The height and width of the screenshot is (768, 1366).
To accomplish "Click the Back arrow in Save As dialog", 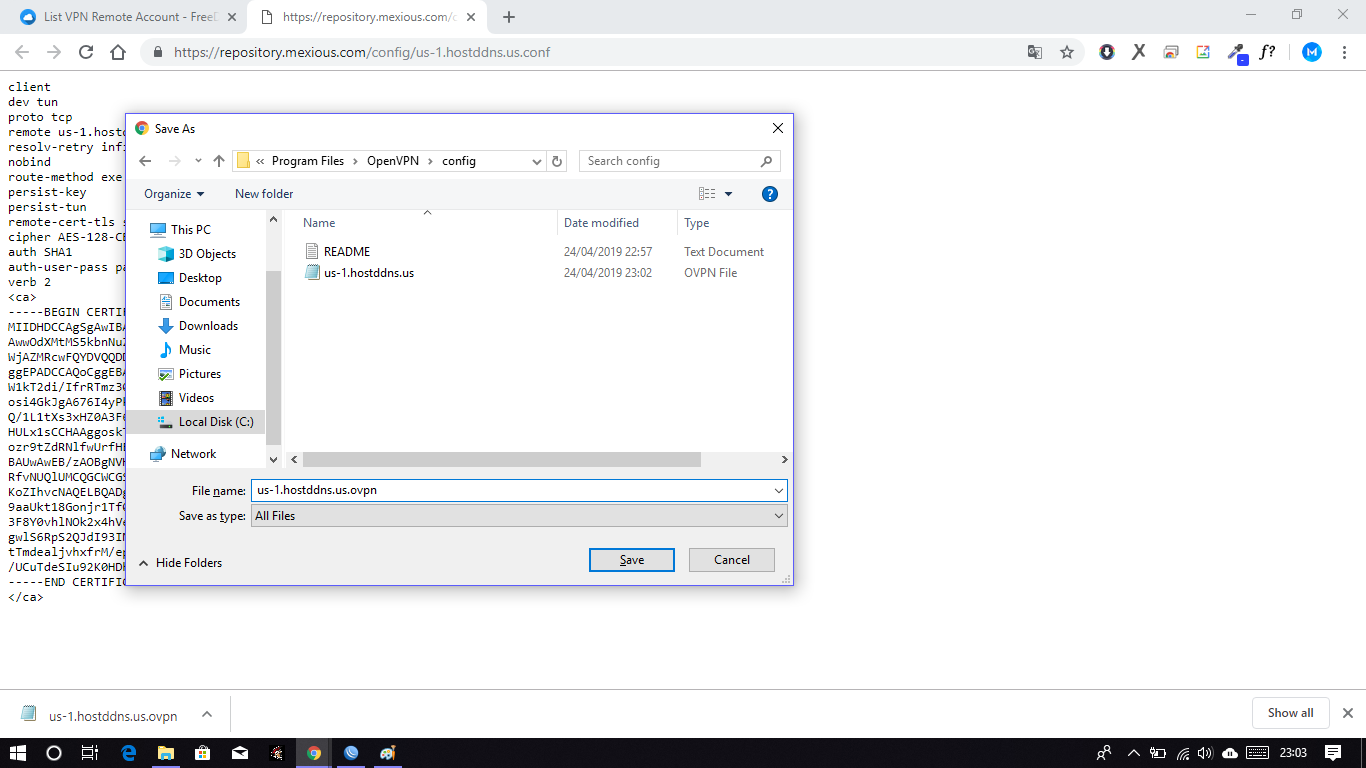I will coord(145,161).
